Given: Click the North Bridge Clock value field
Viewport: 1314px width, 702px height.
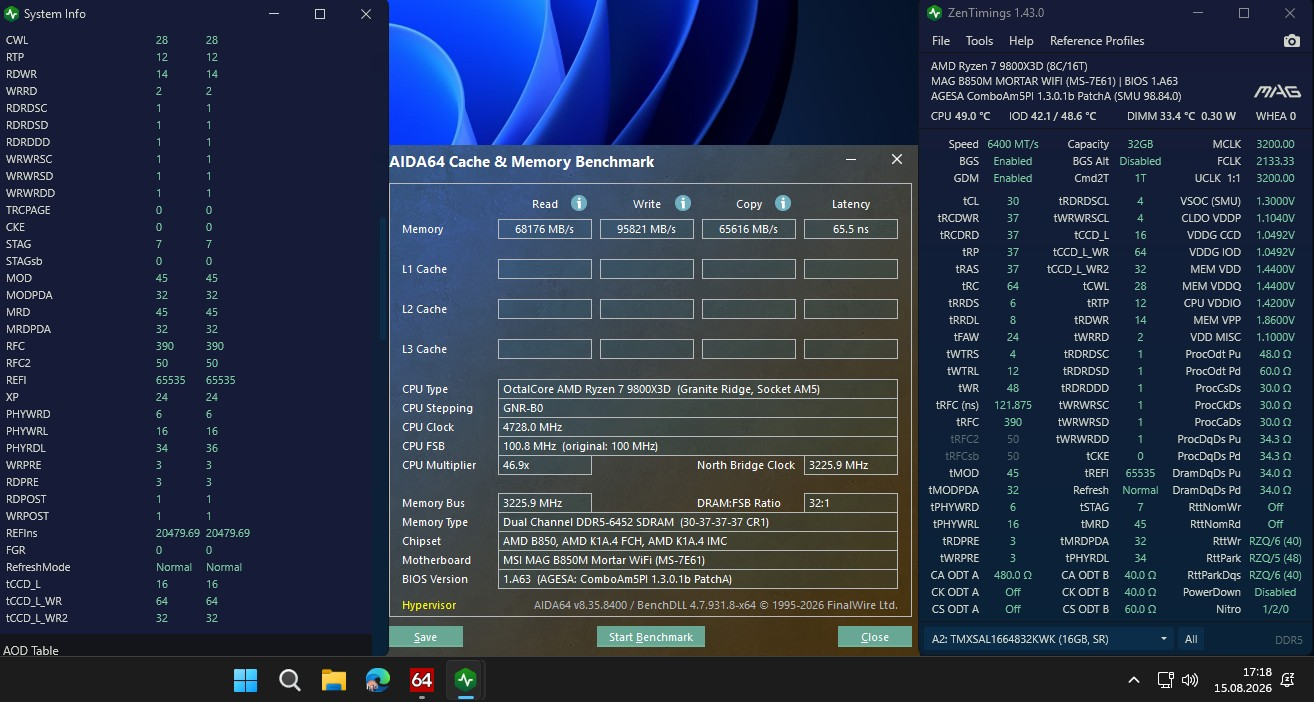Looking at the screenshot, I should pyautogui.click(x=851, y=465).
